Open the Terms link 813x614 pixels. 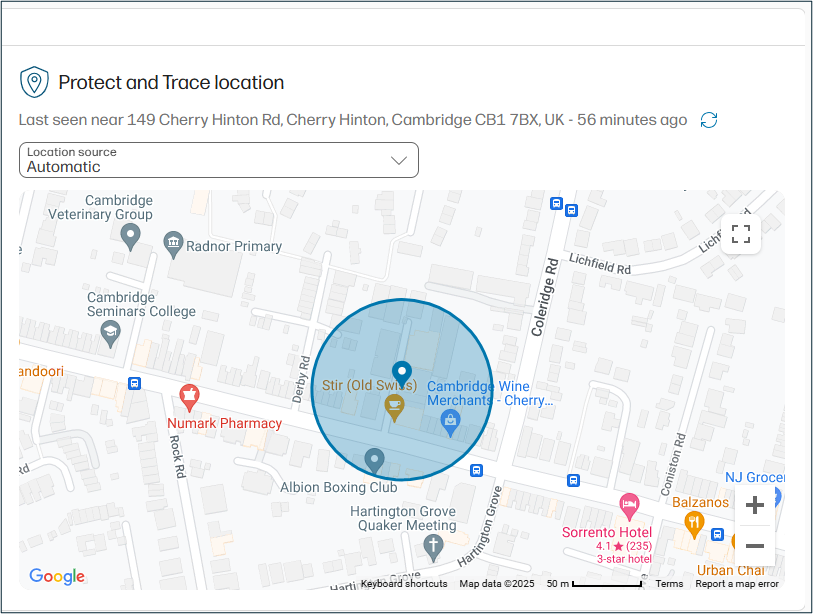coord(669,583)
